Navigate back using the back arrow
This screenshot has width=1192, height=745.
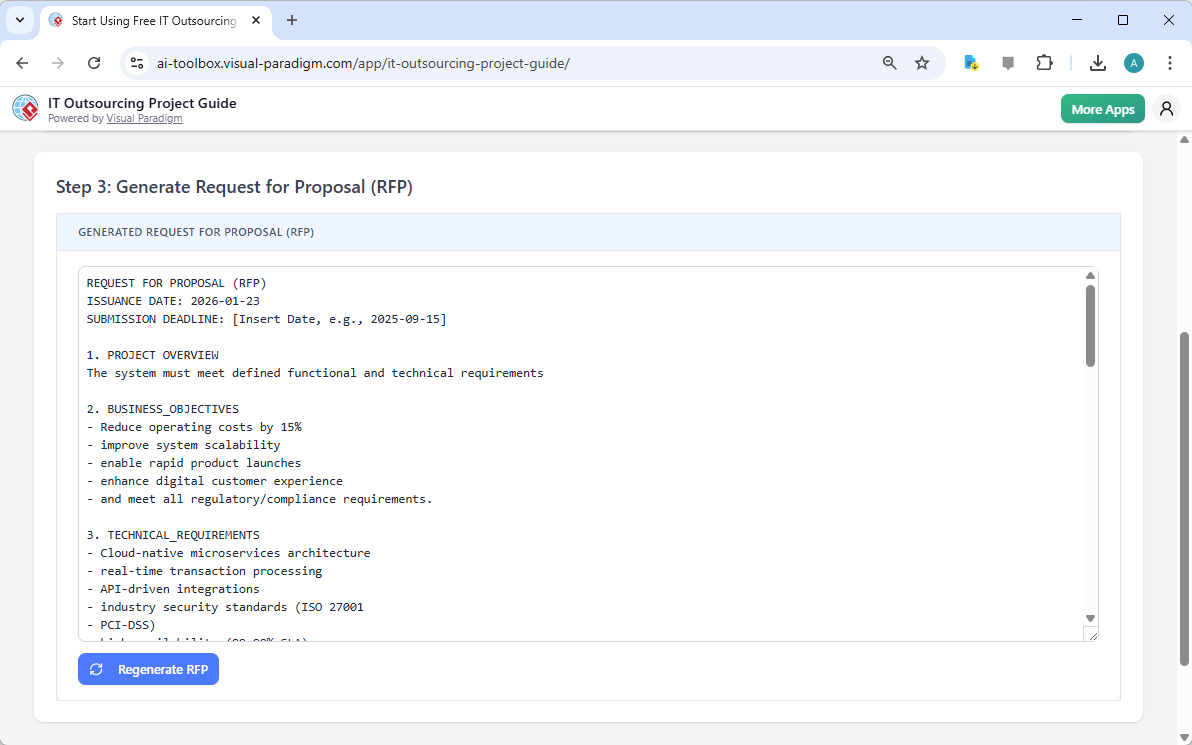22,62
